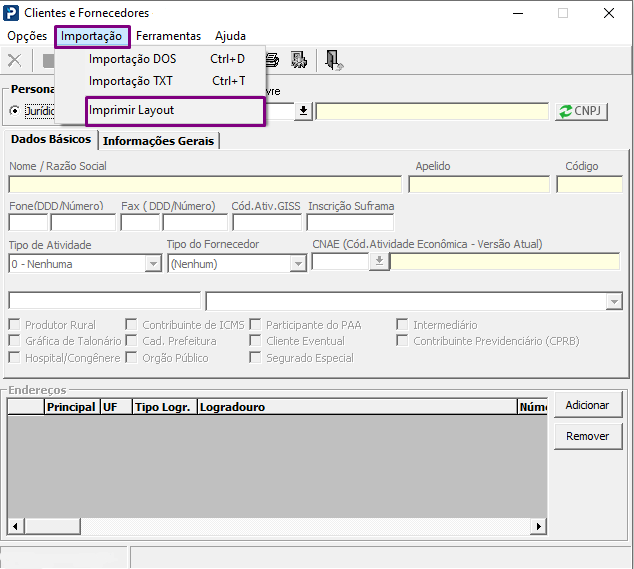Choose Imprimir Layout from the Importação menu
Viewport: 634px width, 569px height.
point(132,110)
